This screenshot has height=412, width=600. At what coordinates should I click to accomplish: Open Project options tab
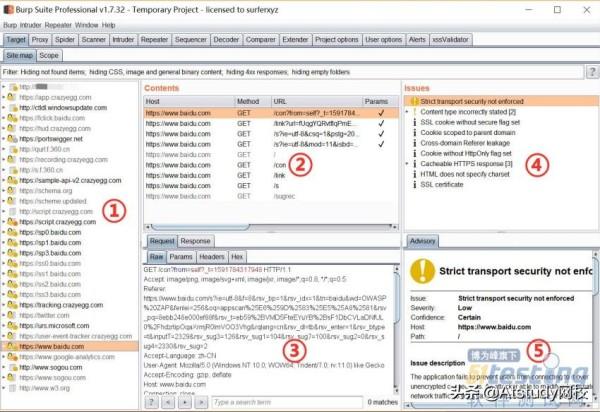pos(337,40)
